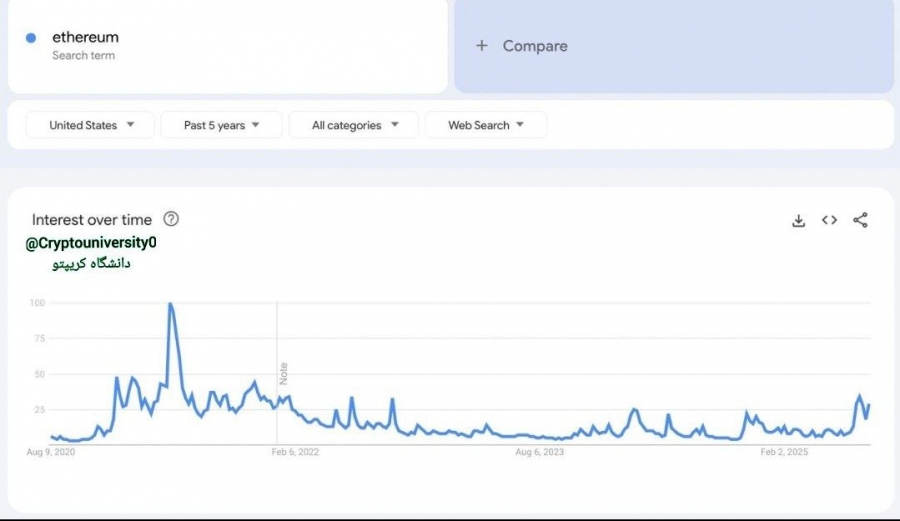The image size is (900, 521).
Task: Click the Interest over time heading
Action: pos(92,220)
